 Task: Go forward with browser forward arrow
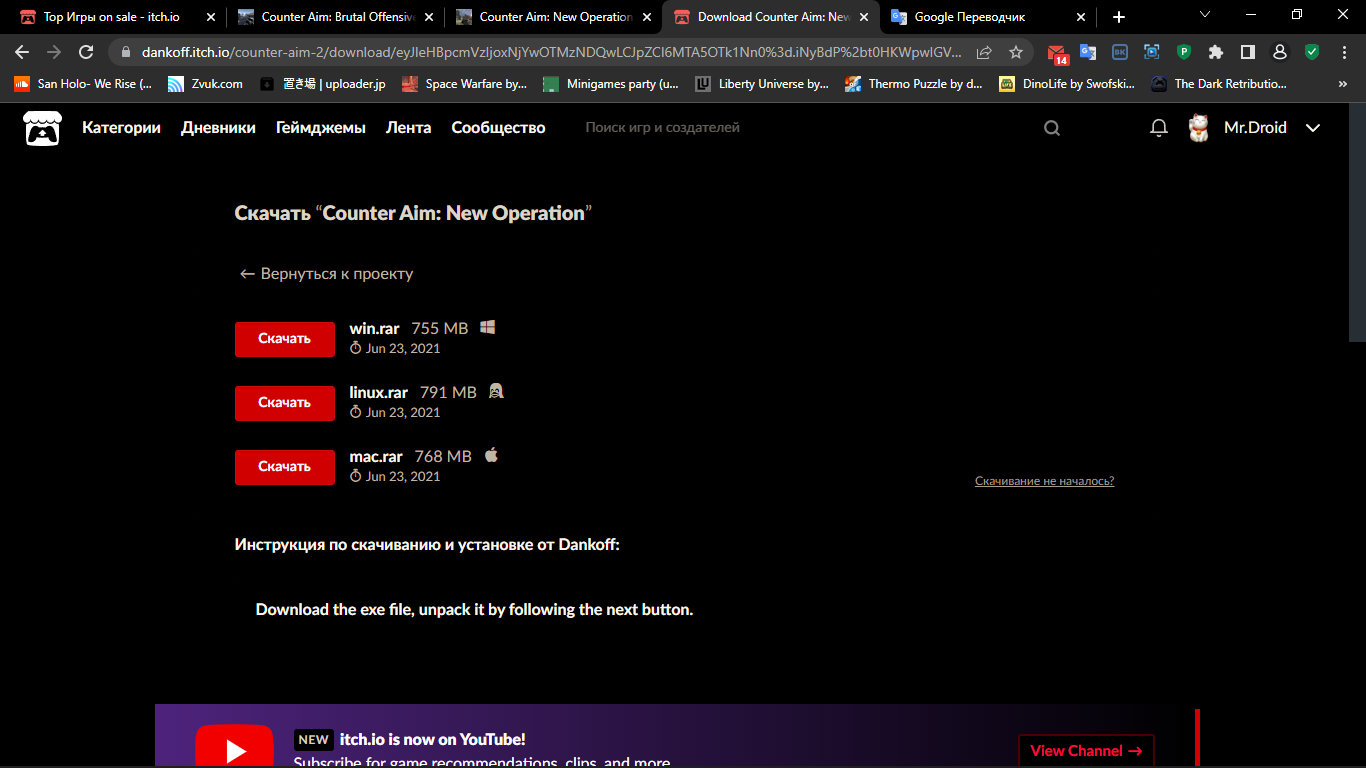pos(54,52)
